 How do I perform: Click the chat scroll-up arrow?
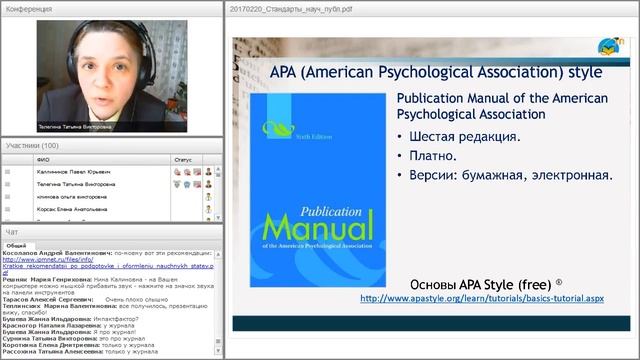click(218, 254)
